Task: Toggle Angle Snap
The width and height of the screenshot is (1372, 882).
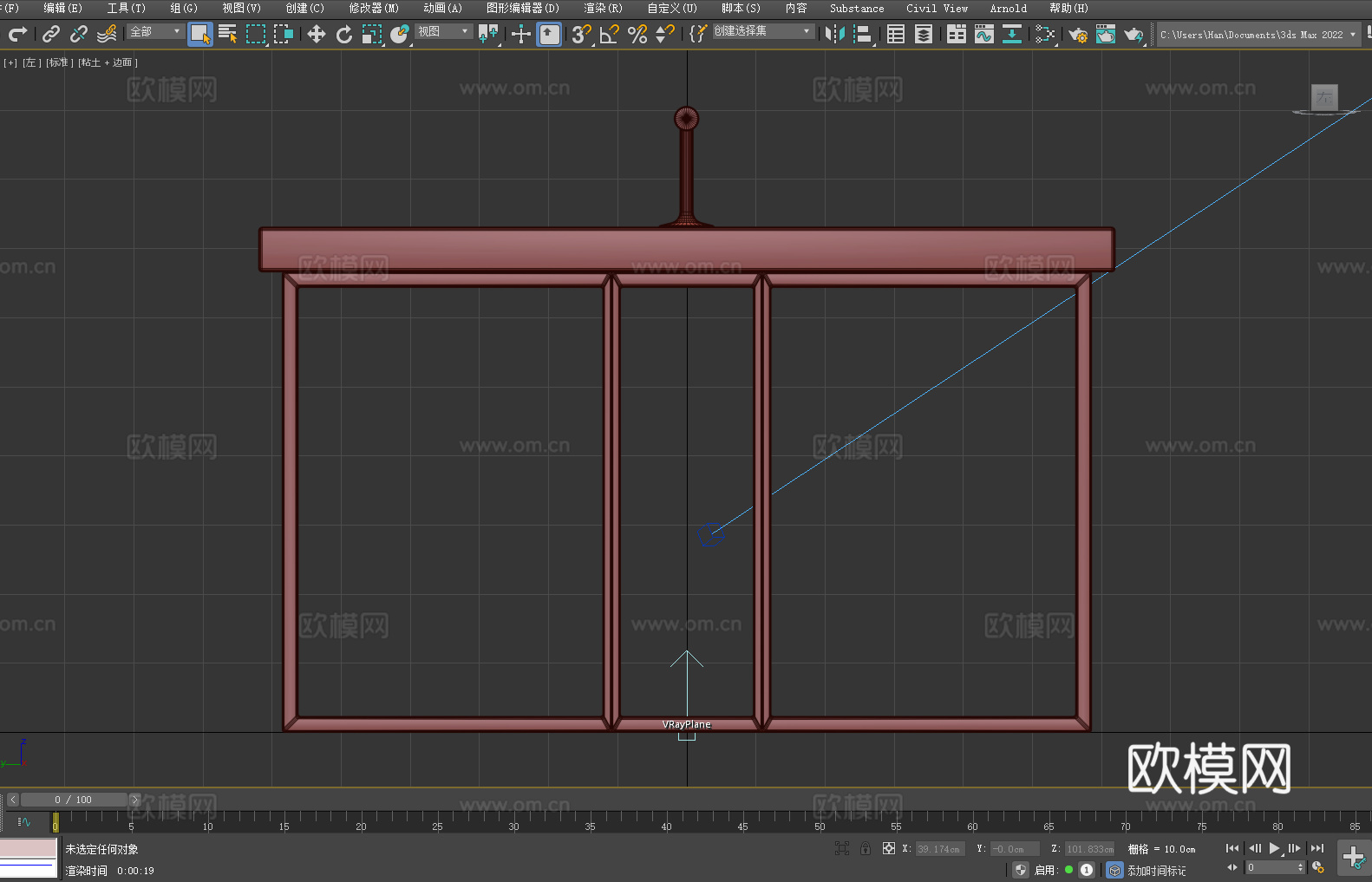Action: point(610,34)
